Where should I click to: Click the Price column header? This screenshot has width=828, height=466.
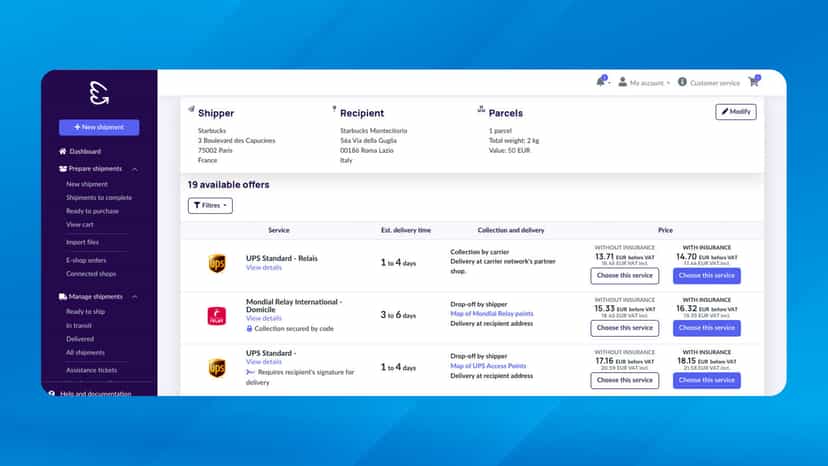click(665, 230)
